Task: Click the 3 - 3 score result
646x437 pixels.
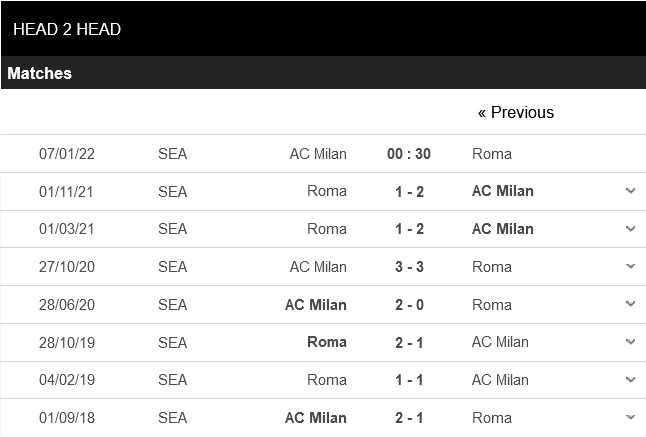Action: pos(408,267)
